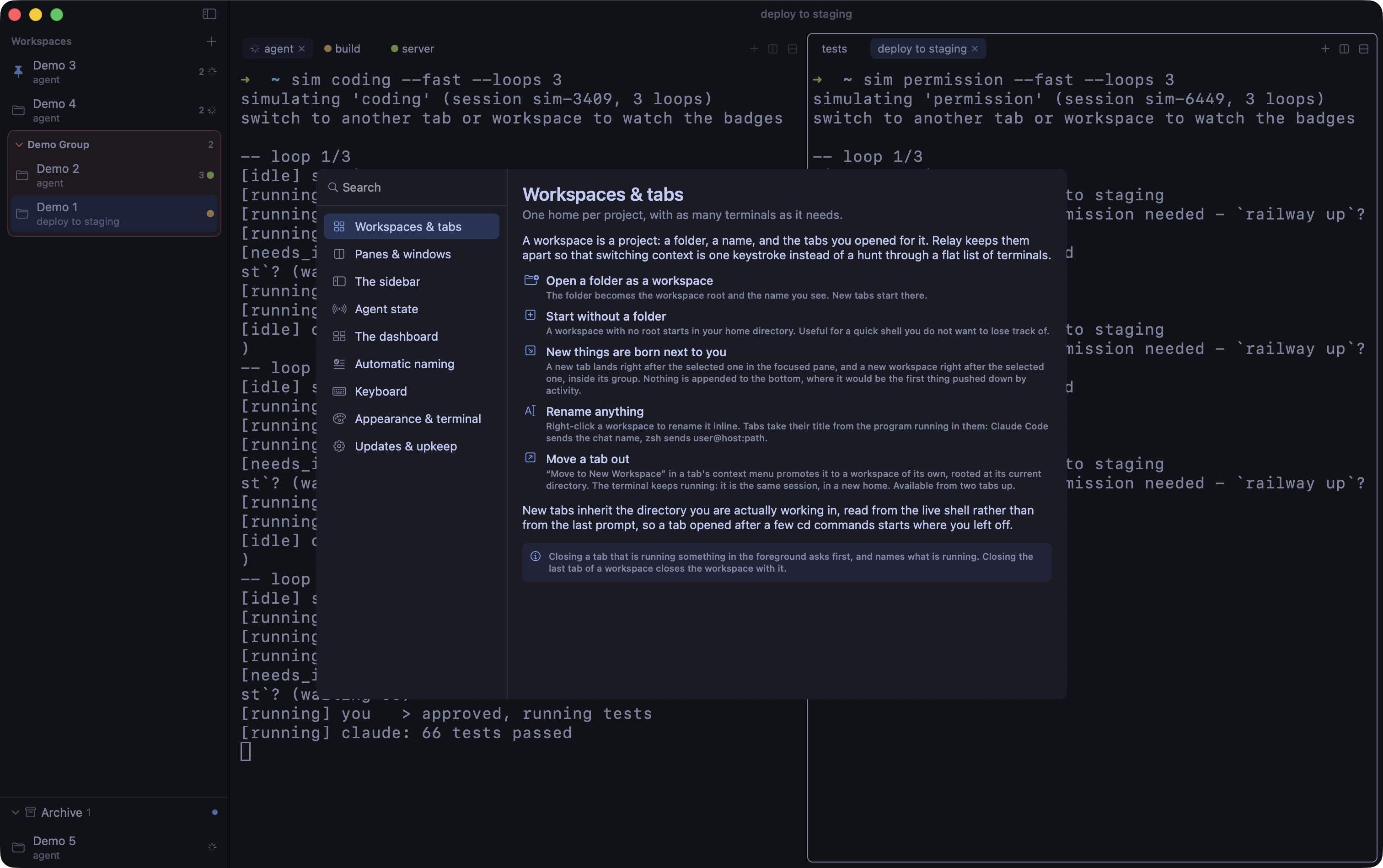Click the Open a folder as a workspace heading
The height and width of the screenshot is (868, 1383).
(x=629, y=281)
